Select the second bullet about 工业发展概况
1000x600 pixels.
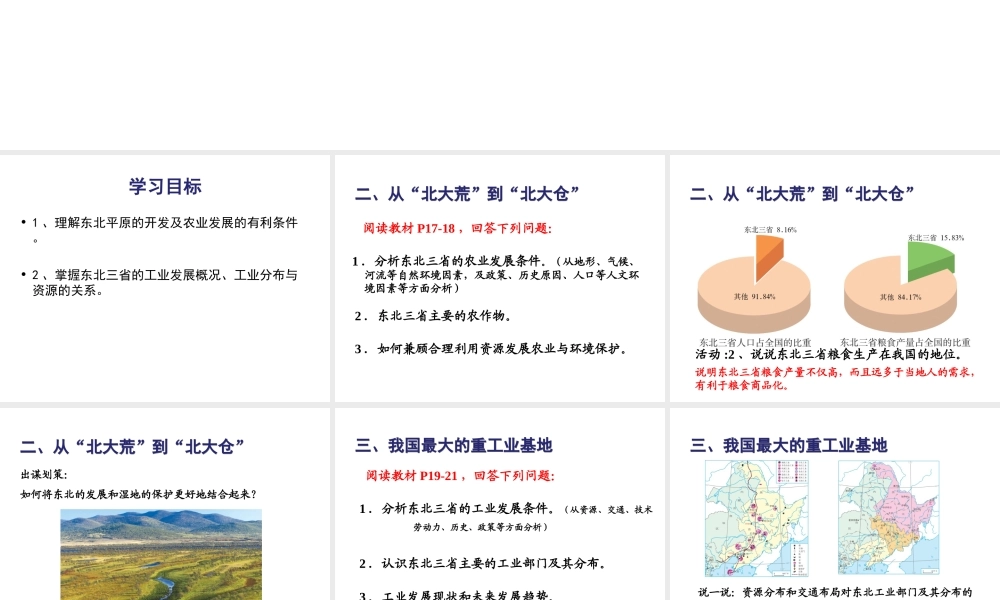[165, 282]
